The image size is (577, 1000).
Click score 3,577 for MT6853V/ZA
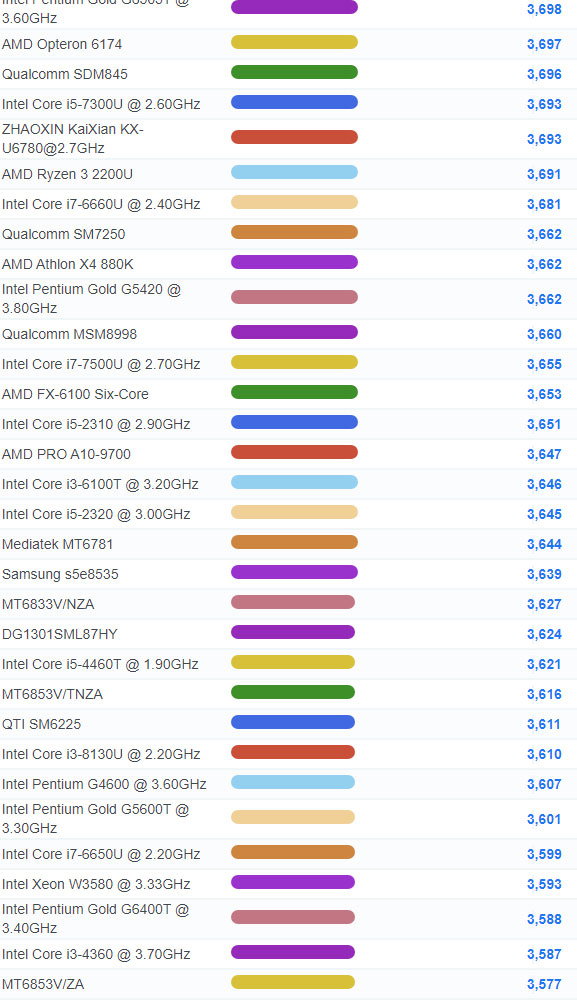click(544, 984)
